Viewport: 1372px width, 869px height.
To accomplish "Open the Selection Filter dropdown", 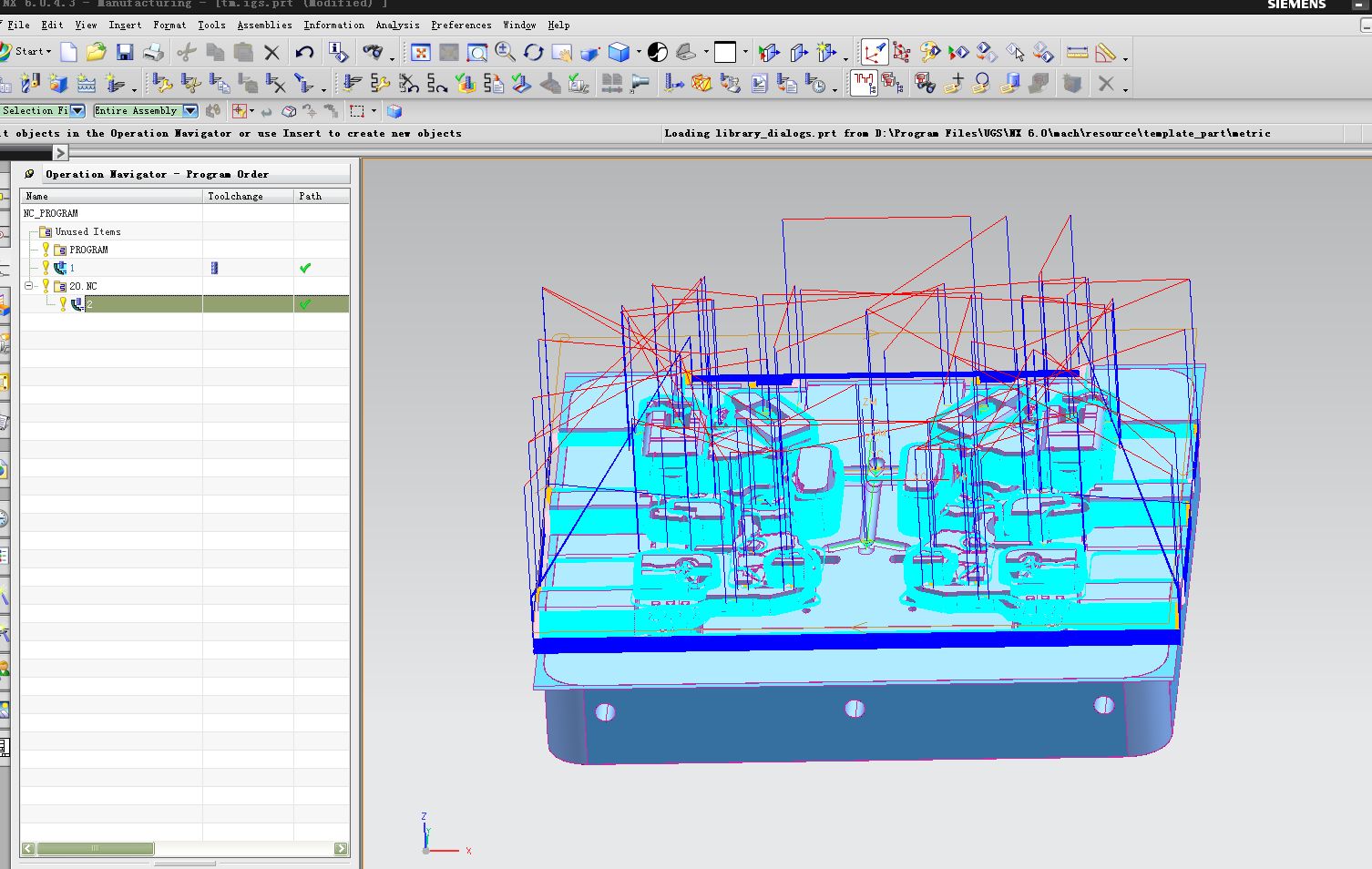I will [x=77, y=111].
